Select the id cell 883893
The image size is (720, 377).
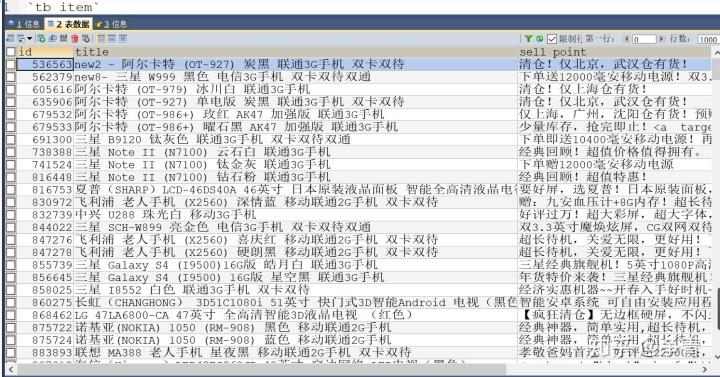[x=45, y=353]
